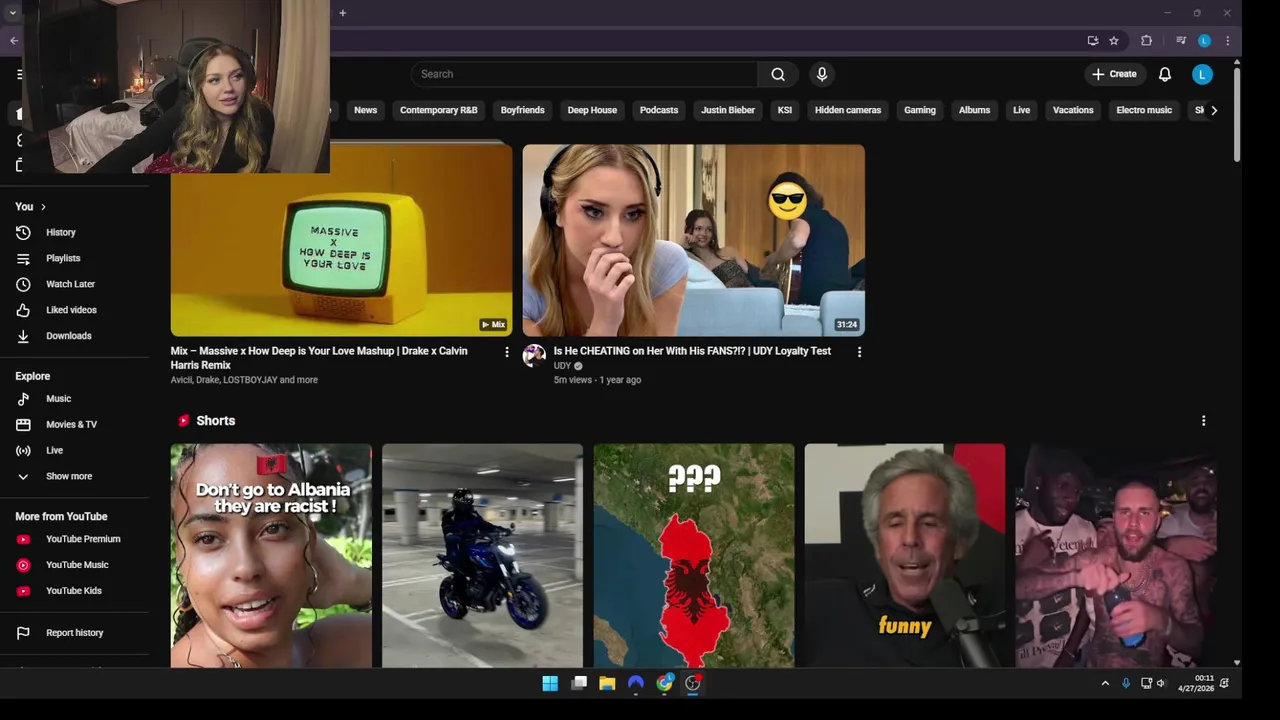
Task: Select the Contemporary R&B chip
Action: [438, 110]
